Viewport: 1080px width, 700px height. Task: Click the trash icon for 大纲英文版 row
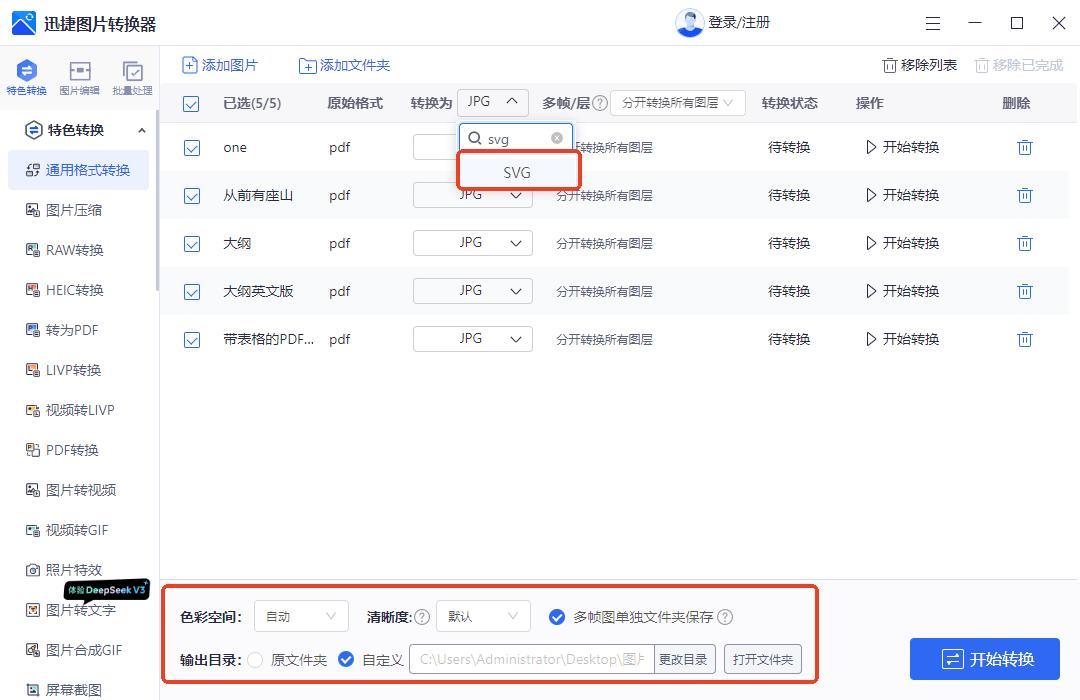click(x=1024, y=292)
